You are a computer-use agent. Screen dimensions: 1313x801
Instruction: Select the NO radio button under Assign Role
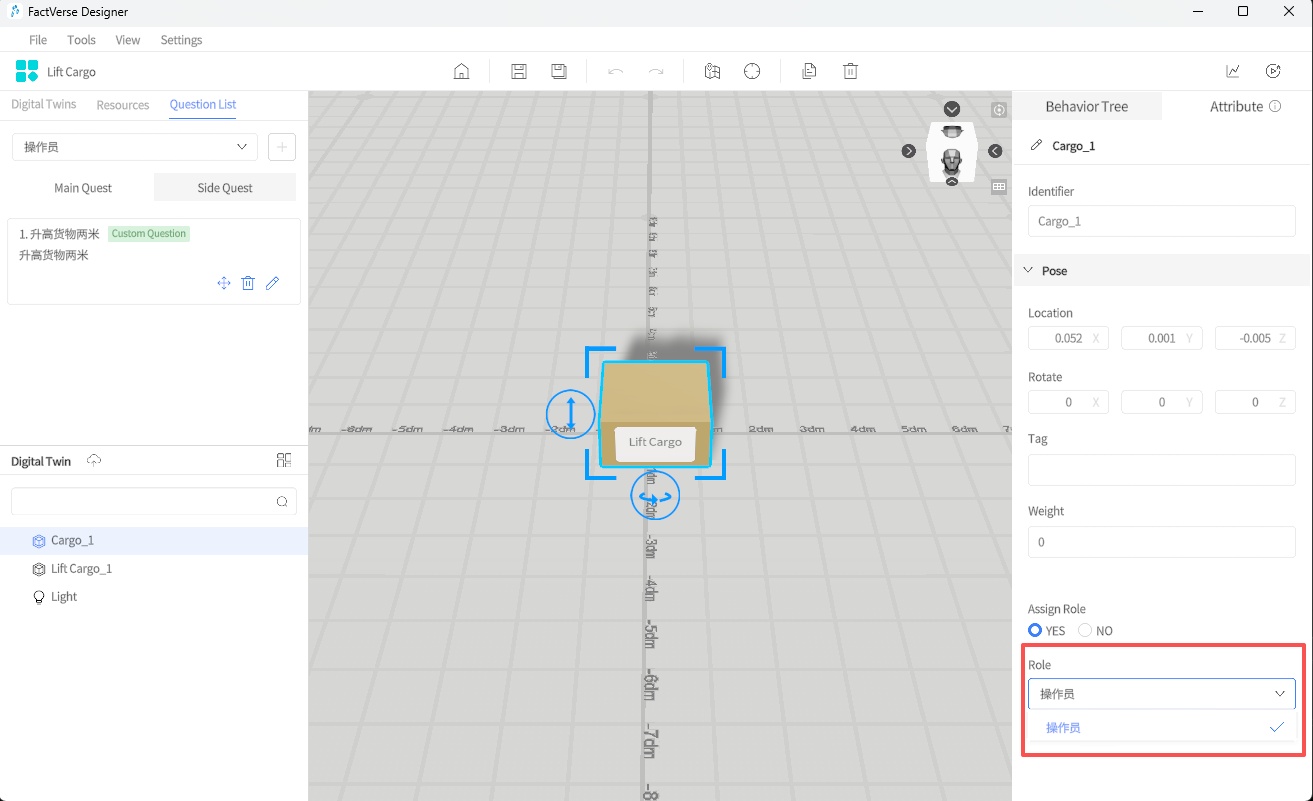[x=1085, y=630]
